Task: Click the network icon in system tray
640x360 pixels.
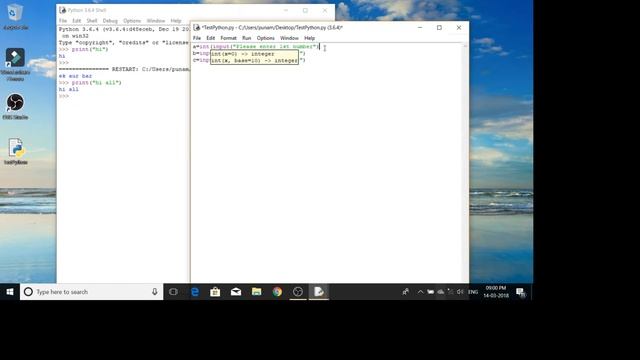Action: point(451,292)
